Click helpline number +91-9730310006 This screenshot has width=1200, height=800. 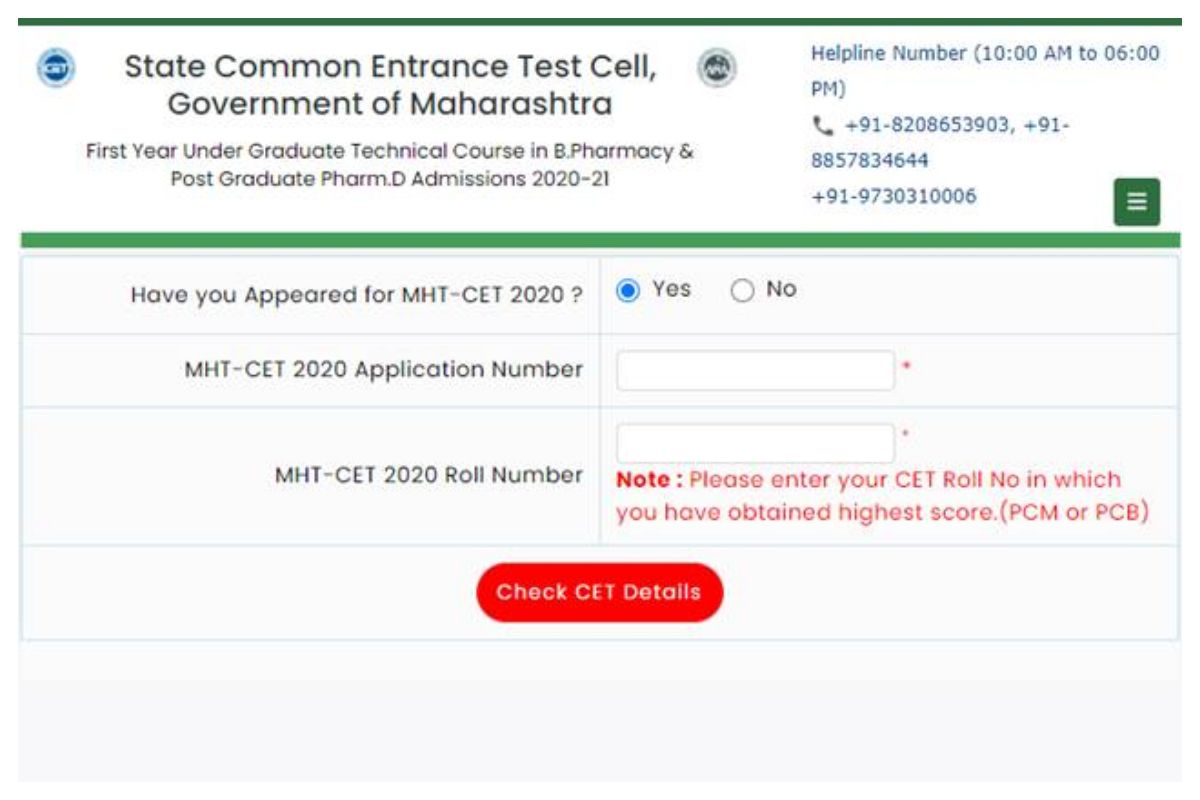tap(893, 196)
